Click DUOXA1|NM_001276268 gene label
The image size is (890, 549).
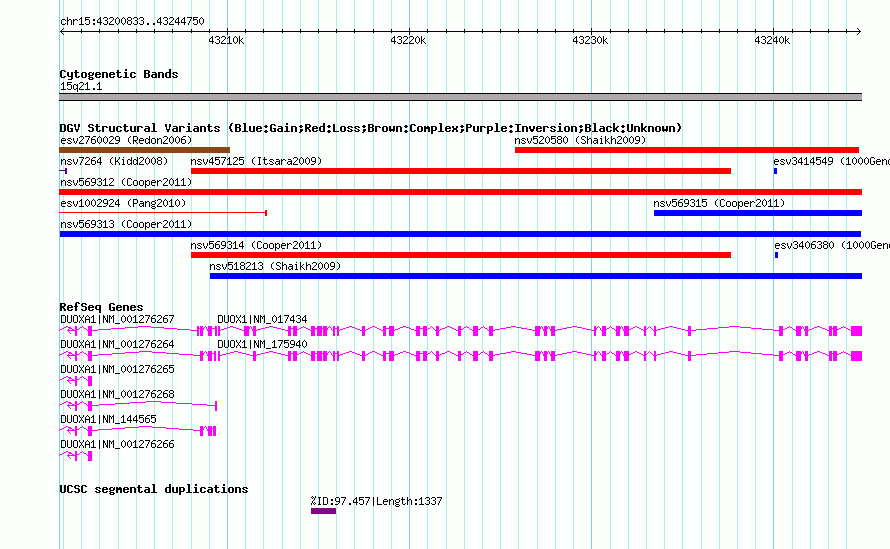117,394
